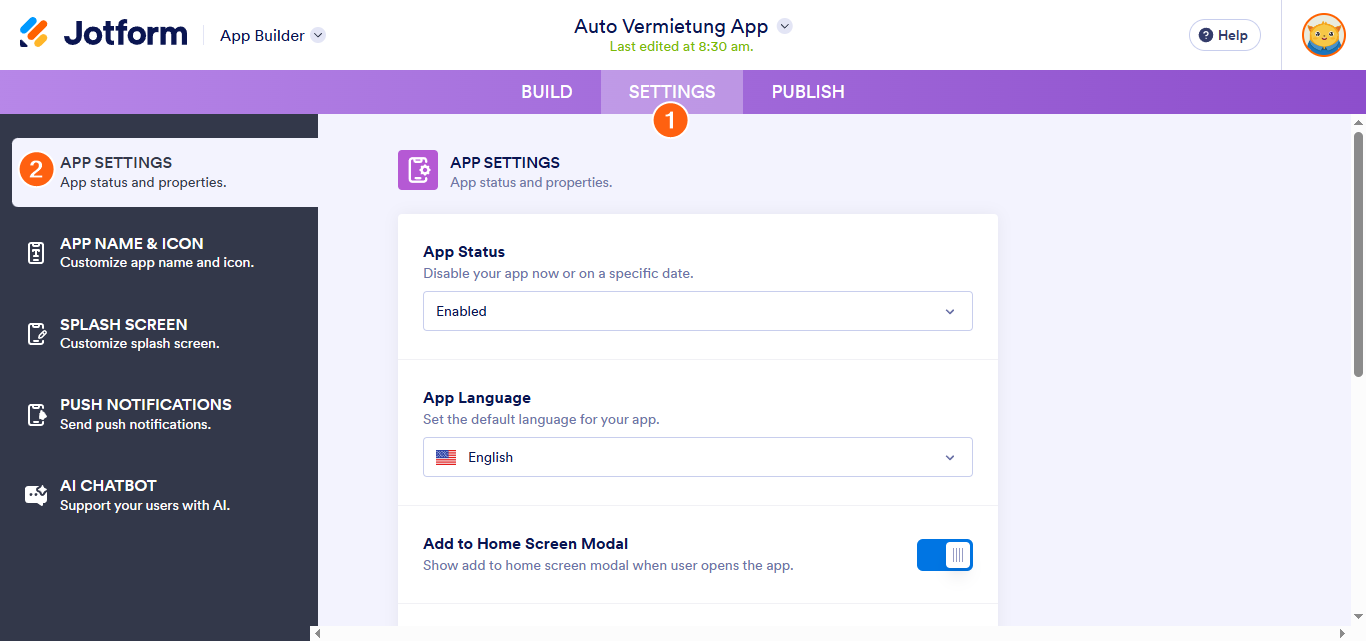Click the AI Chatbot sidebar icon
The image size is (1366, 641).
[x=36, y=495]
